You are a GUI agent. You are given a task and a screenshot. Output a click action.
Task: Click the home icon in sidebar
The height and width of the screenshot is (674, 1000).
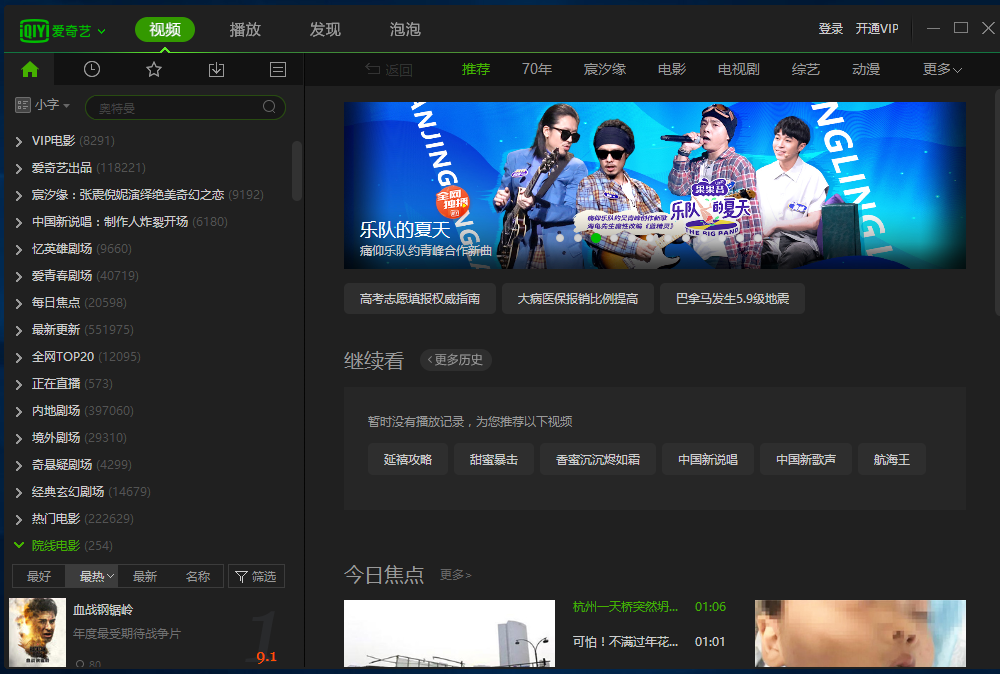click(30, 69)
